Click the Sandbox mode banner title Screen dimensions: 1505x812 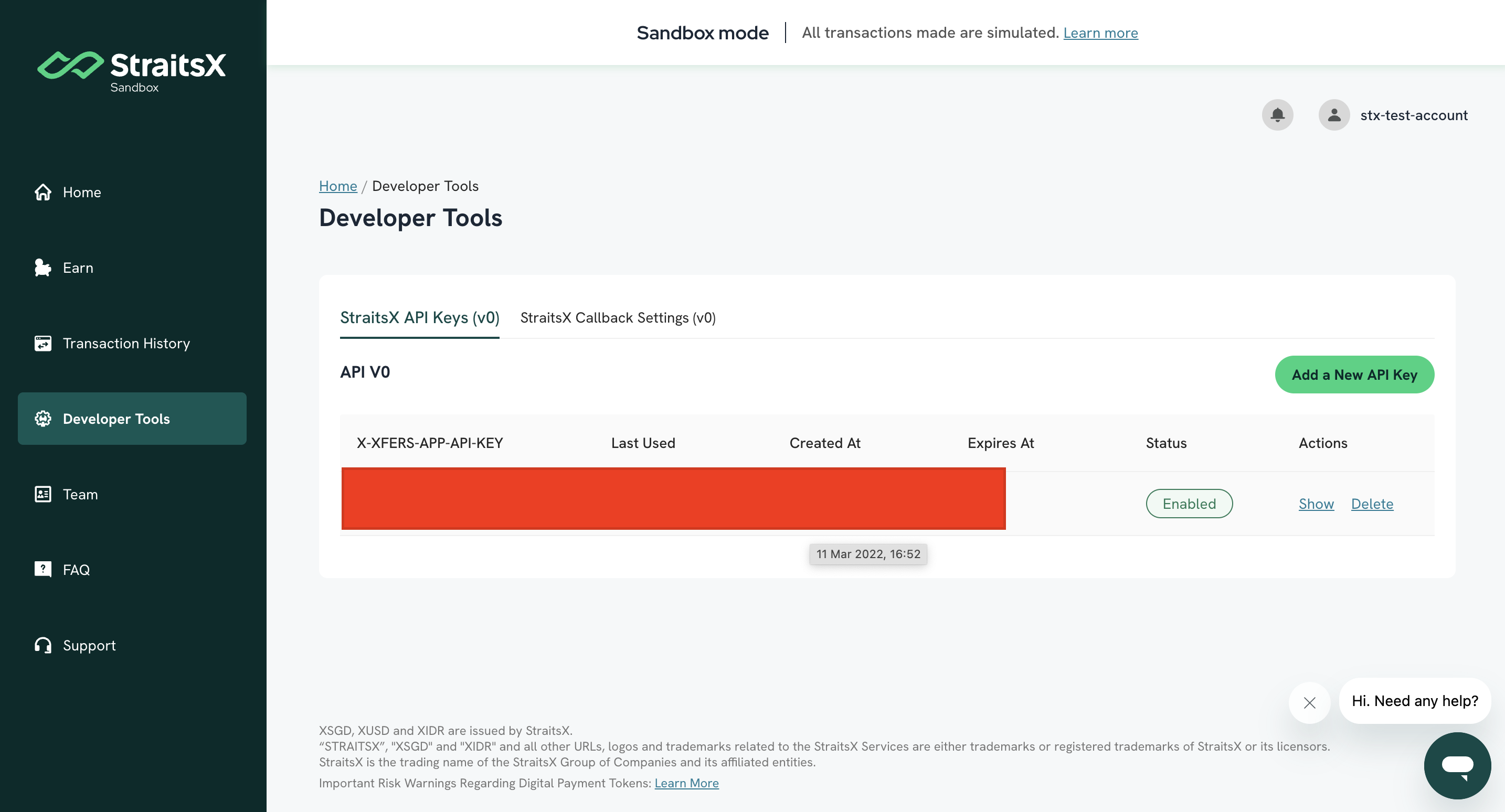coord(702,33)
